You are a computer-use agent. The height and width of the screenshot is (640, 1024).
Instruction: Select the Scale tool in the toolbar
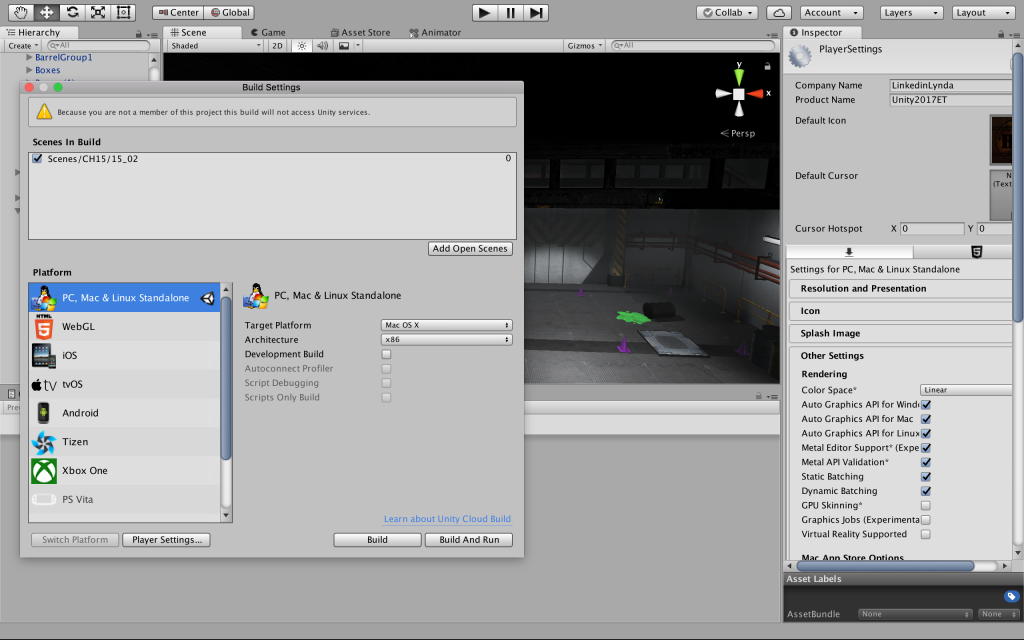point(97,12)
